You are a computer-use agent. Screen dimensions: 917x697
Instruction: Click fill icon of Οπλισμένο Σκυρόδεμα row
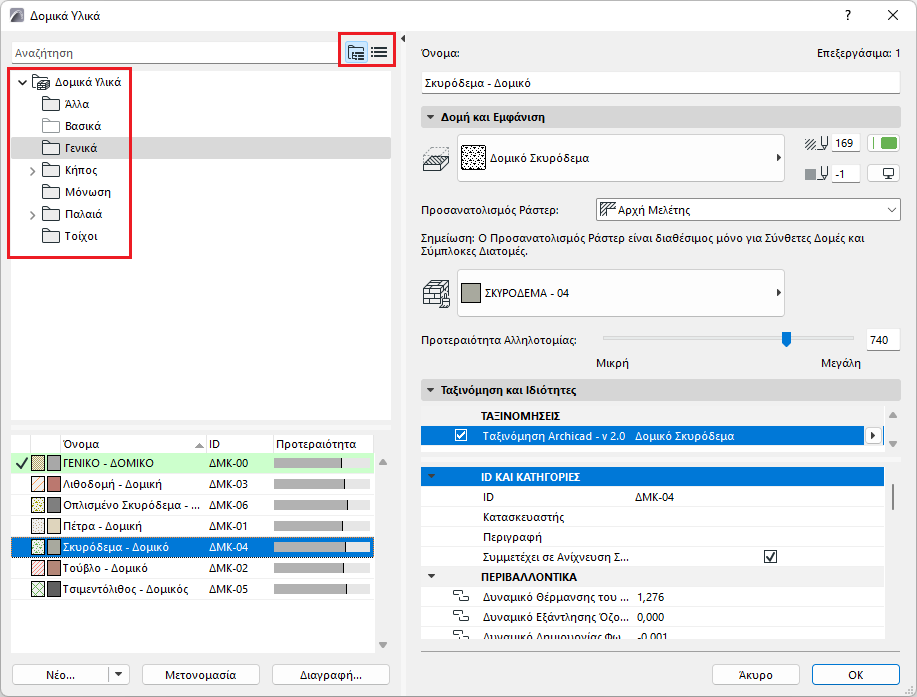pos(38,505)
